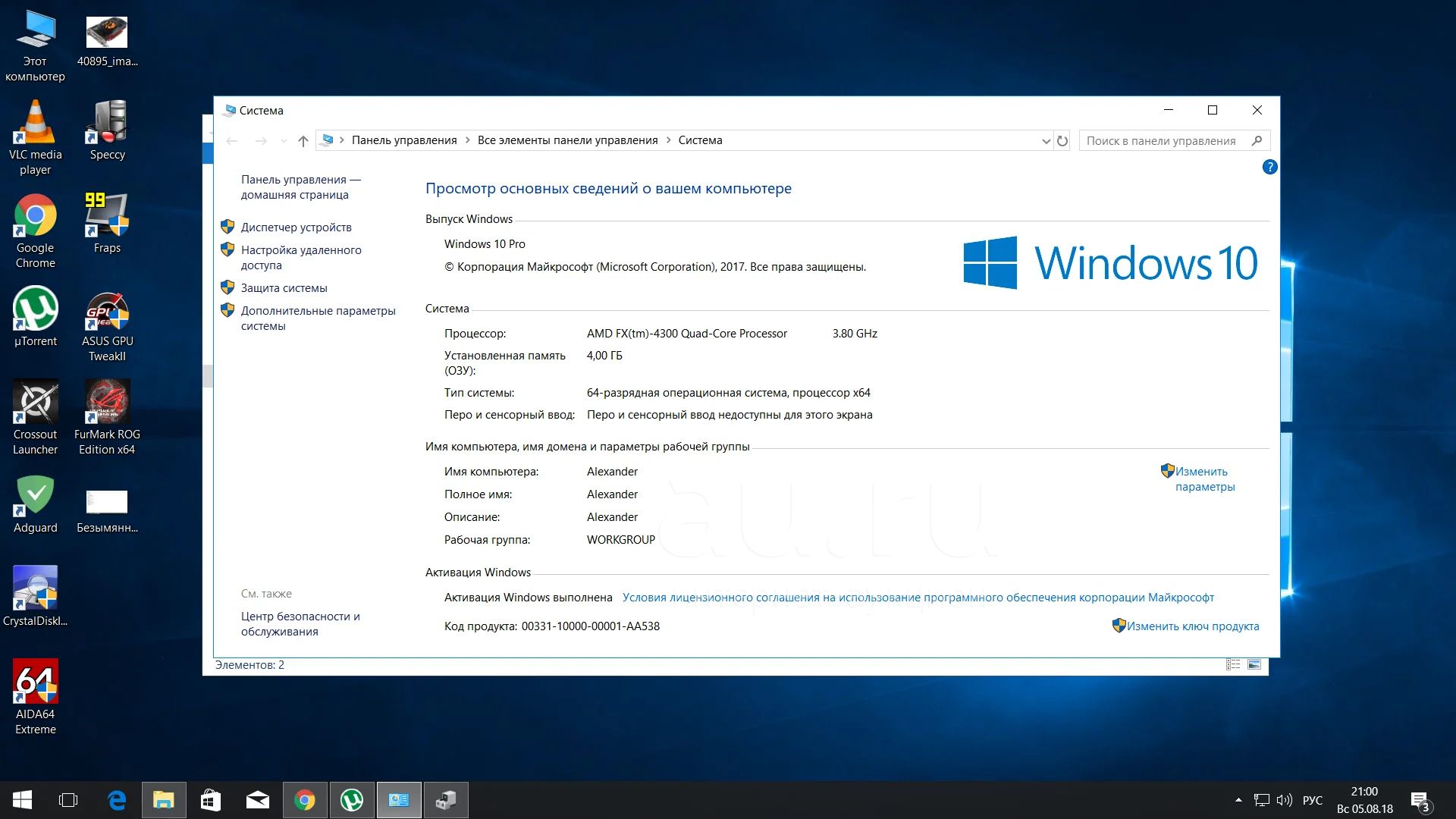Switch to details view in the background window

[x=1233, y=664]
